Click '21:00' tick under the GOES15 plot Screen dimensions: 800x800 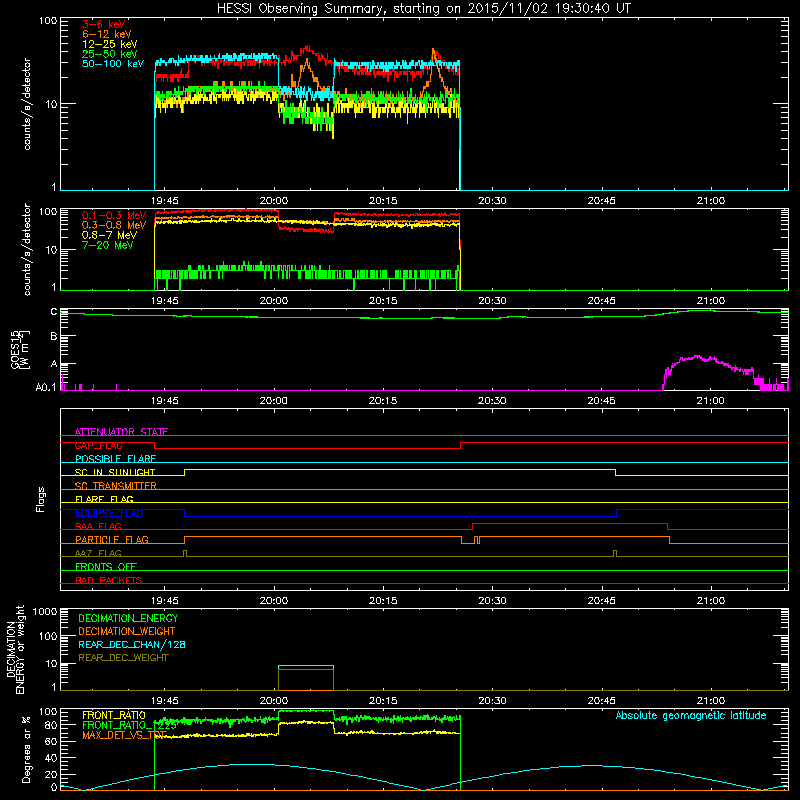point(711,401)
